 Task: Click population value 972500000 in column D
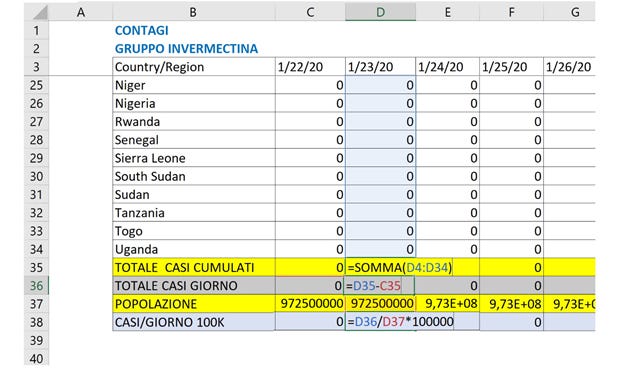[380, 304]
